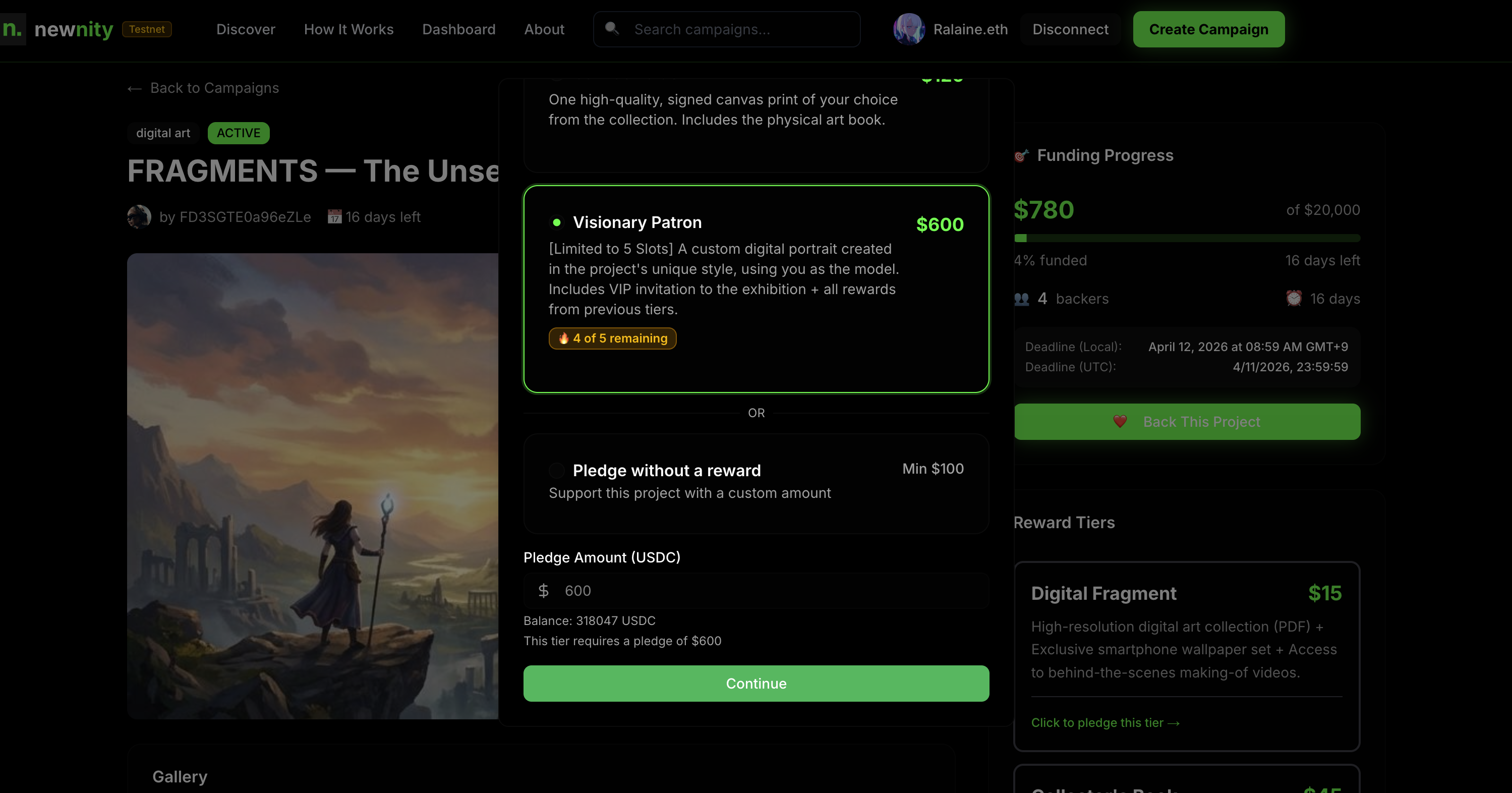This screenshot has width=1512, height=793.
Task: Click the search magnifier icon
Action: [x=612, y=28]
